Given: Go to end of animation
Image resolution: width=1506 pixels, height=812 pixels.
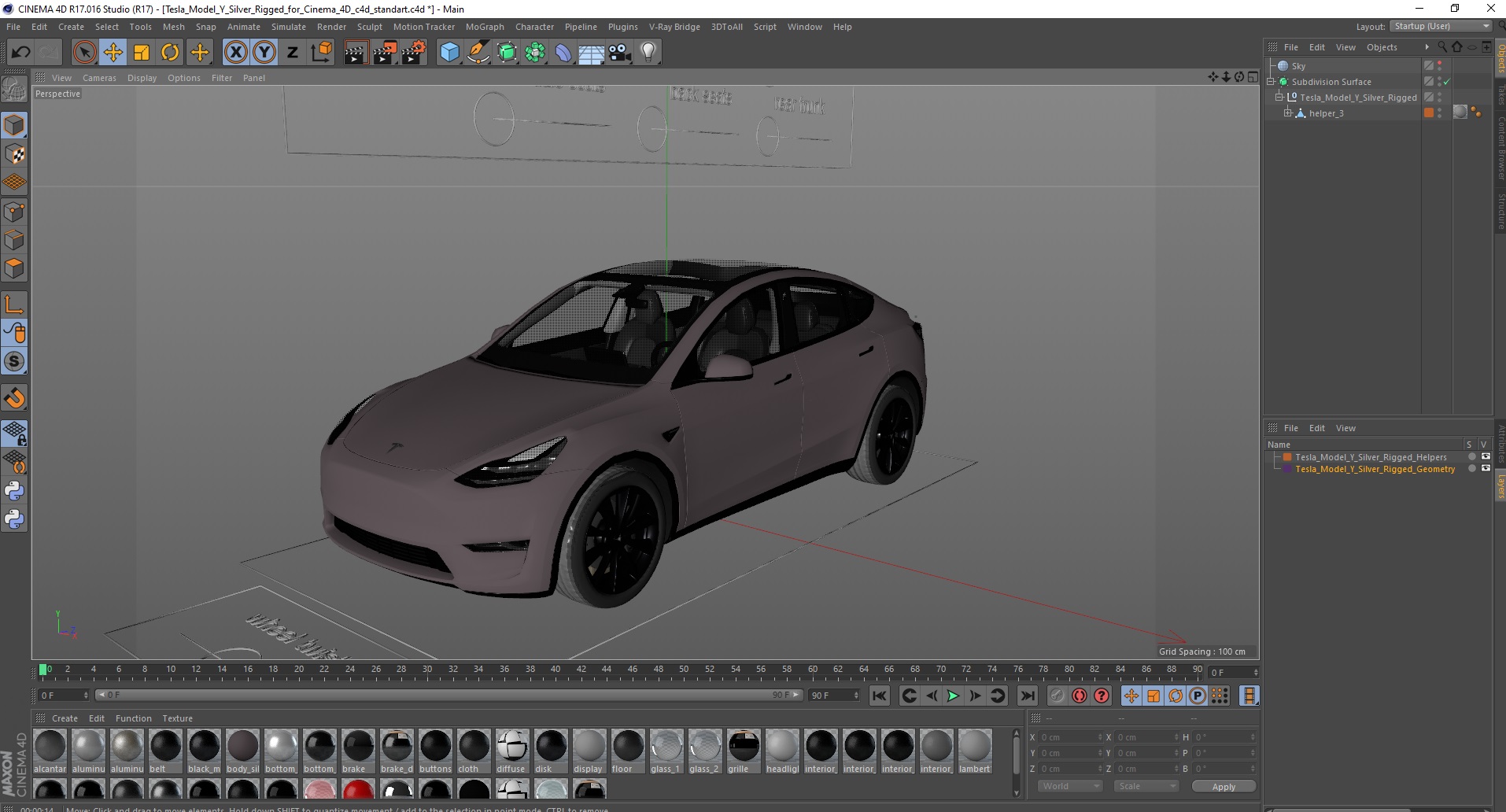Looking at the screenshot, I should [x=1028, y=696].
